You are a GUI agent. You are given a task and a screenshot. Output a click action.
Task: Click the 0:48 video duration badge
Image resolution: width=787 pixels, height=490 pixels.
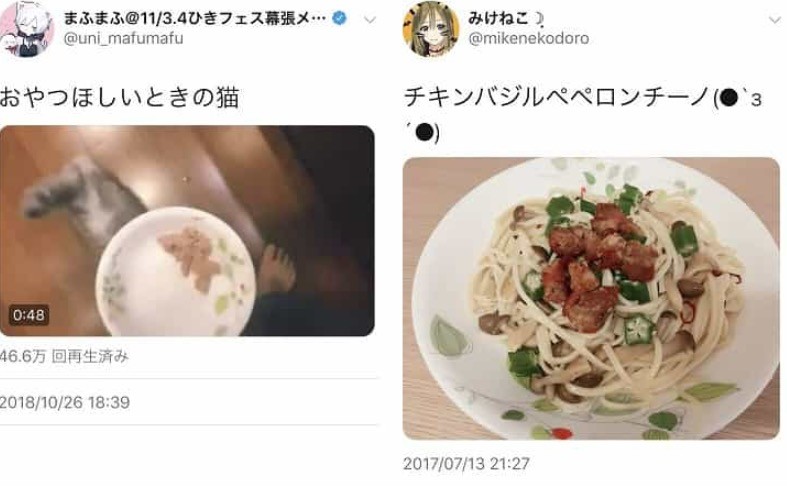click(29, 315)
